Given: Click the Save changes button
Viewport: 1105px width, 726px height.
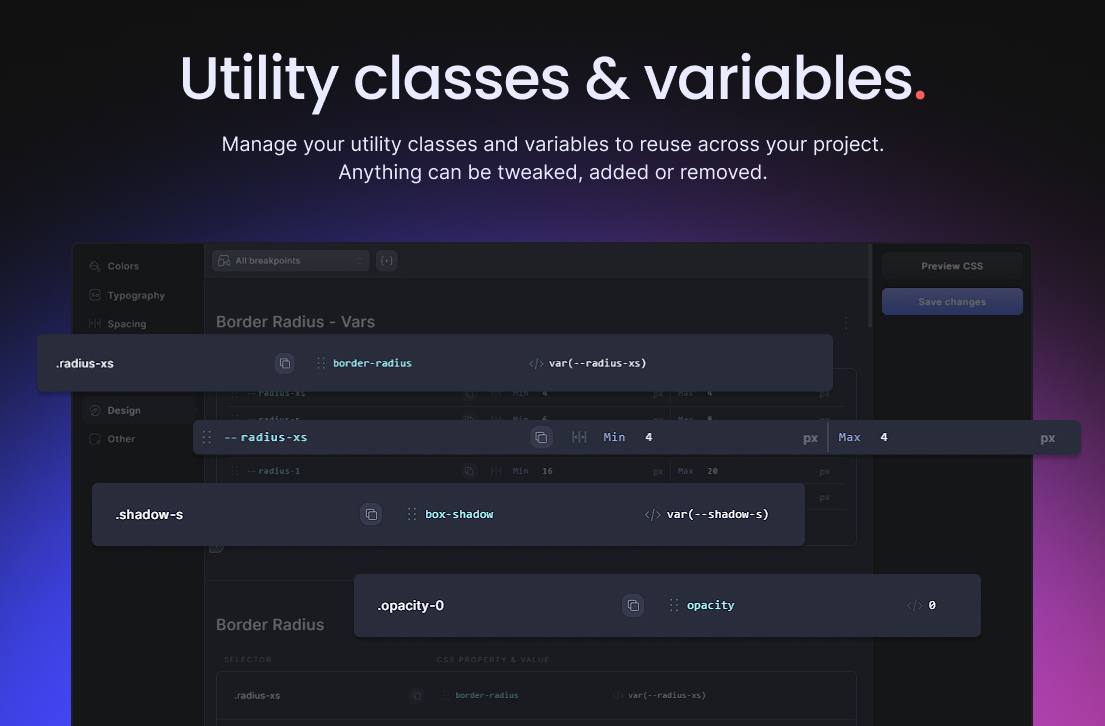Looking at the screenshot, I should 952,302.
